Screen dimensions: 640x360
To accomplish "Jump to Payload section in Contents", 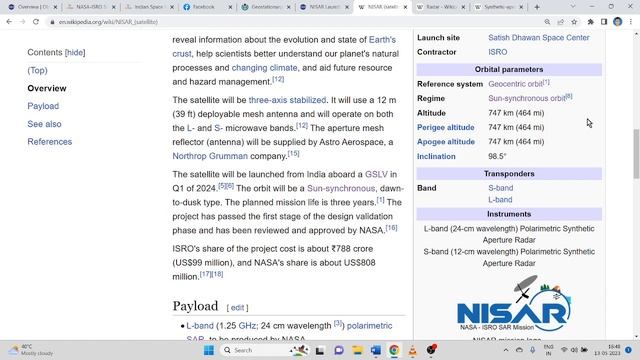I will 43,106.
